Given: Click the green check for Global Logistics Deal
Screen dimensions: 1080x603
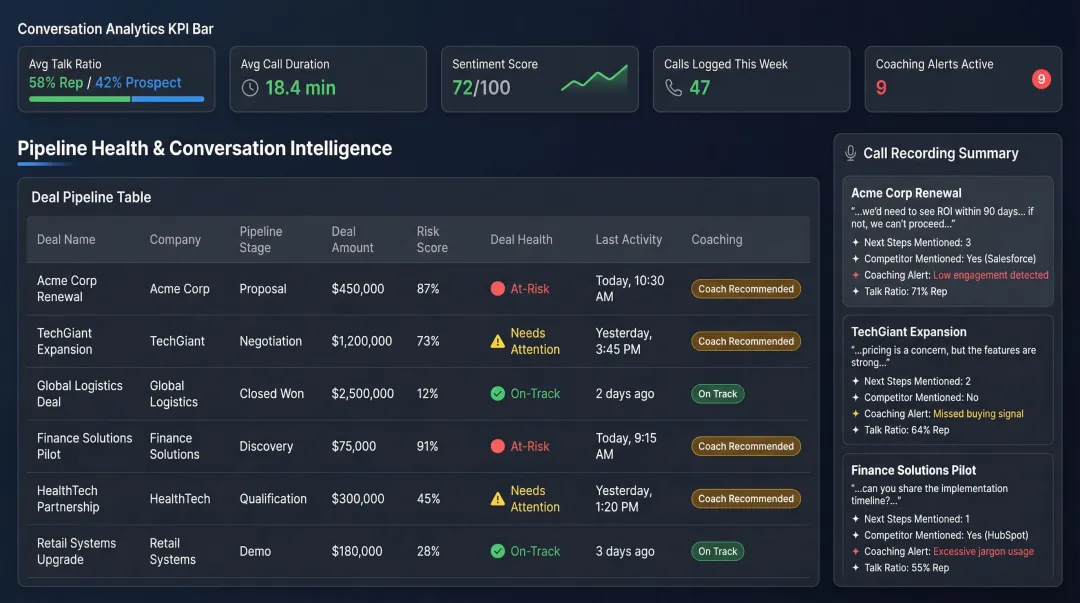Looking at the screenshot, I should [x=496, y=393].
